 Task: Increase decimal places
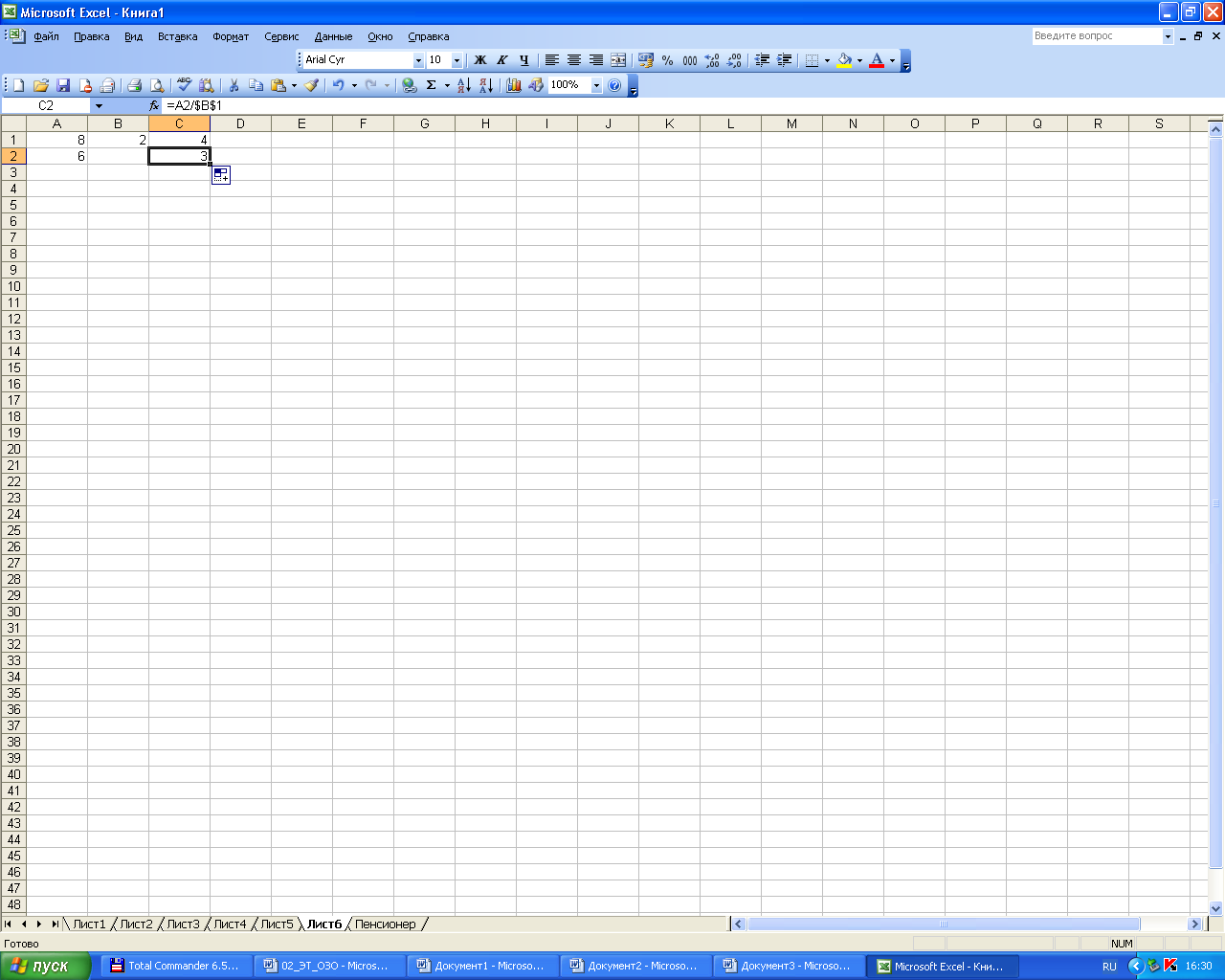[x=712, y=60]
